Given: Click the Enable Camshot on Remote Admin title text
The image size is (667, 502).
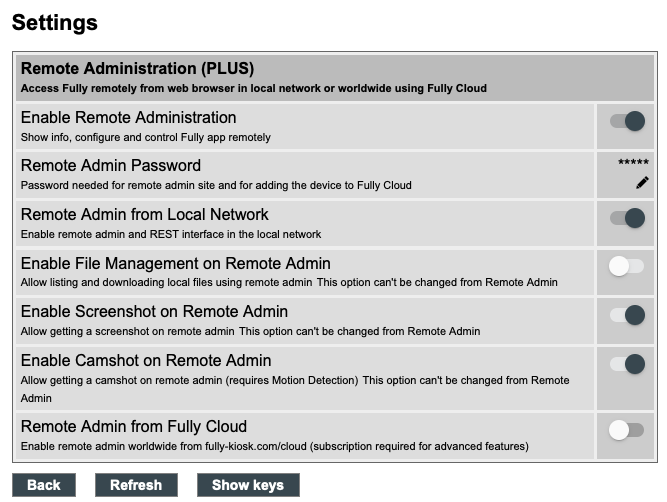Looking at the screenshot, I should [x=146, y=361].
